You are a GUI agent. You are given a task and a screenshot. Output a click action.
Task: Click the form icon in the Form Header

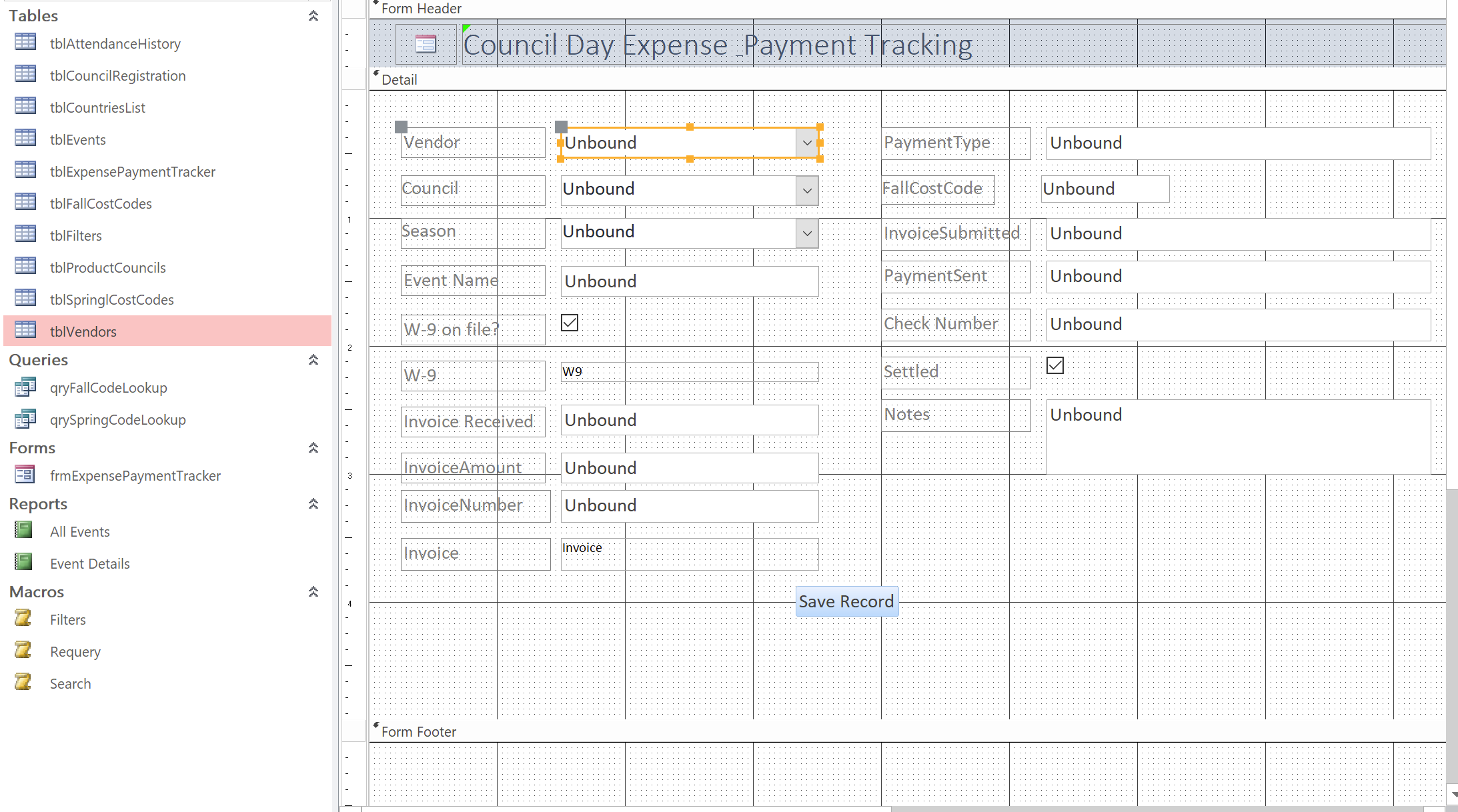tap(425, 43)
